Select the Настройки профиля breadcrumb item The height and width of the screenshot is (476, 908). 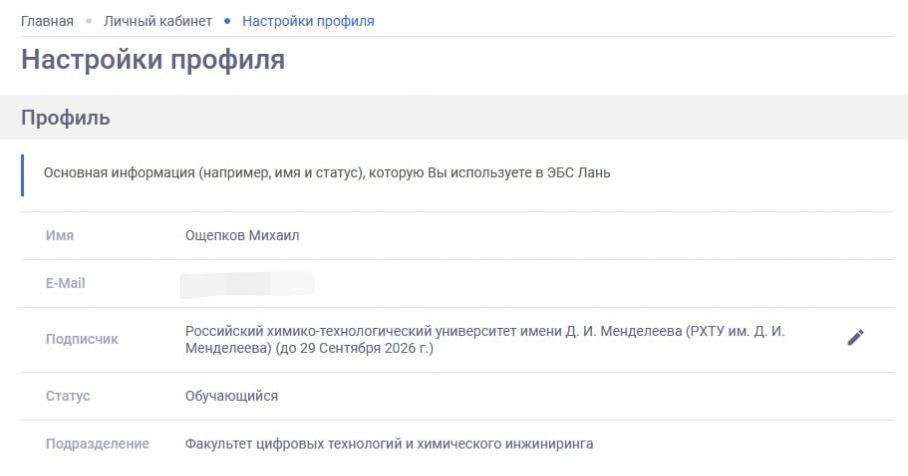click(x=308, y=21)
